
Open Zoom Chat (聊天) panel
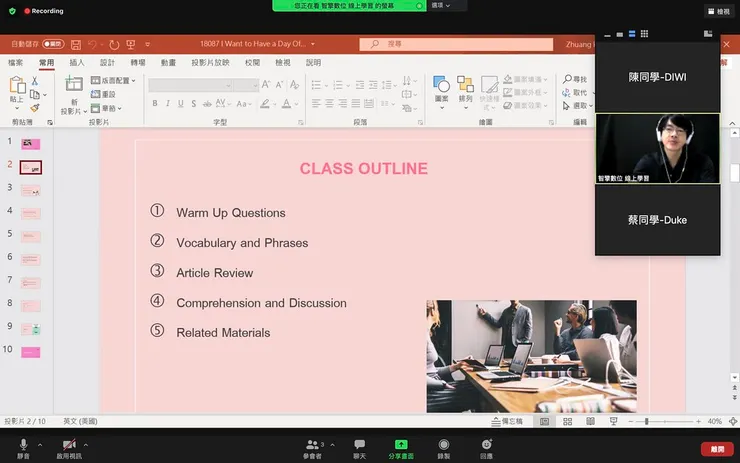pos(360,448)
